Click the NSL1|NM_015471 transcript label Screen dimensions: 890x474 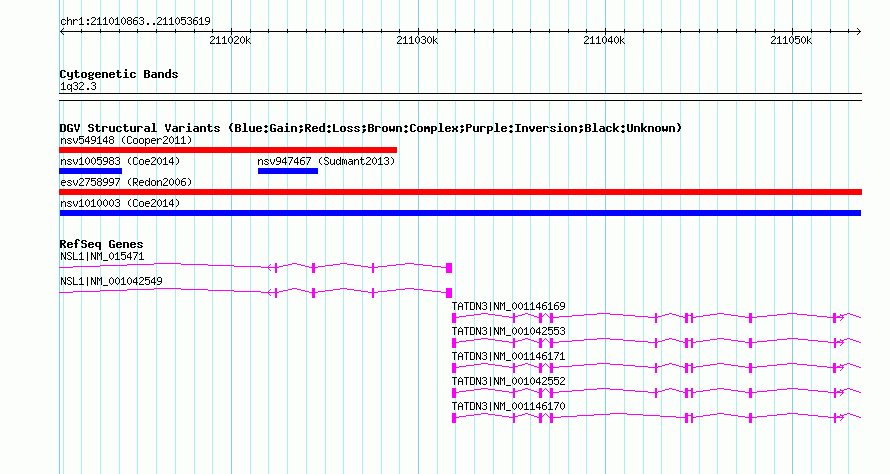tap(102, 257)
